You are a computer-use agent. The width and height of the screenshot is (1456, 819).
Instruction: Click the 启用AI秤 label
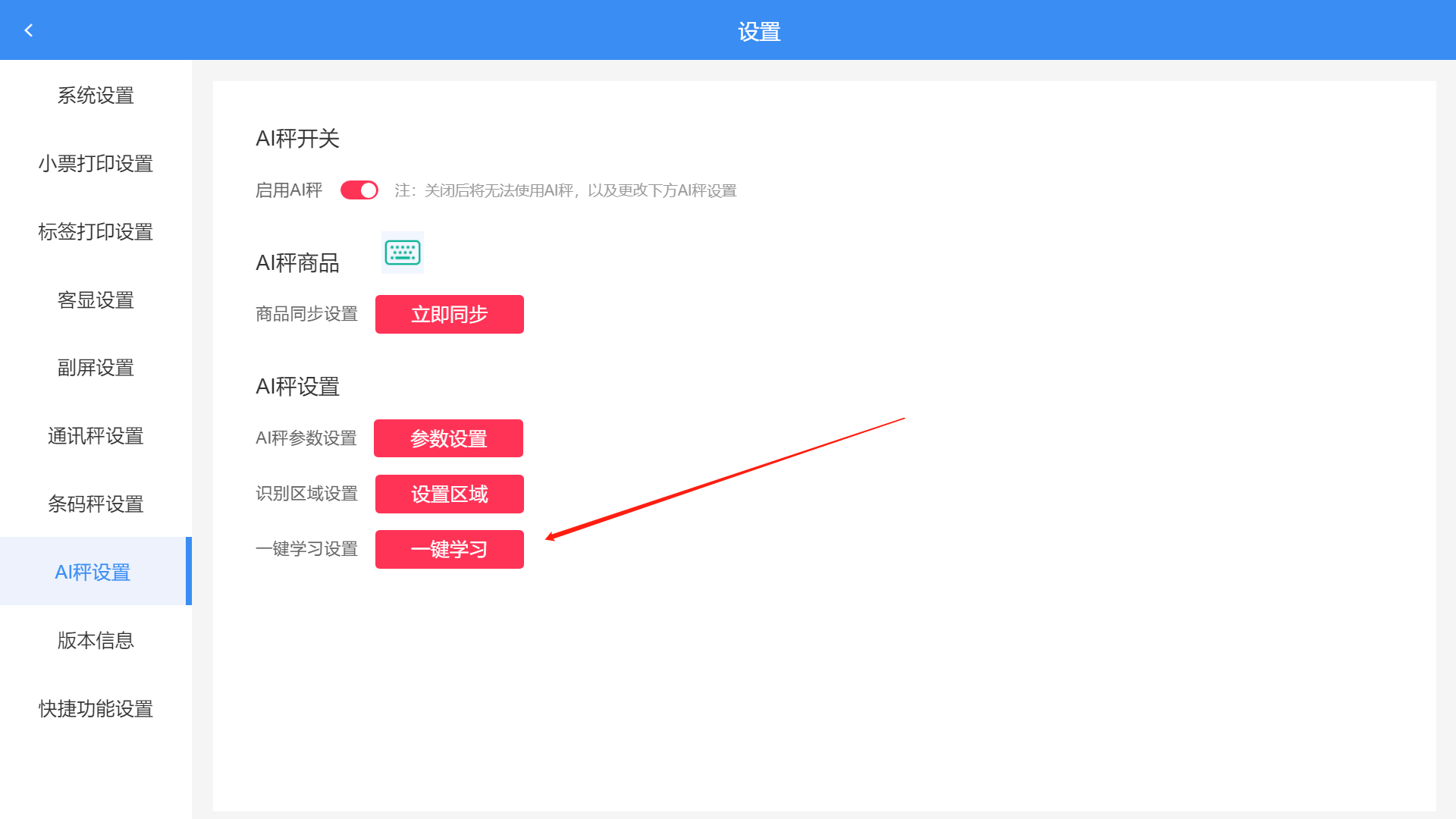(x=289, y=190)
